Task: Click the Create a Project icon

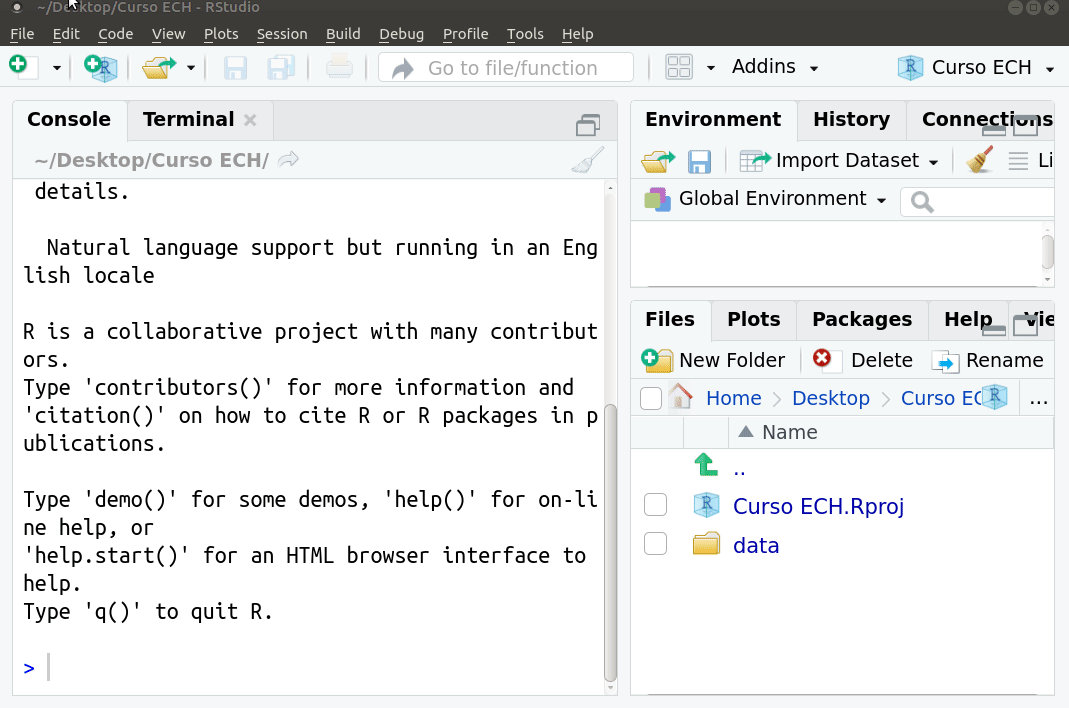Action: (101, 68)
